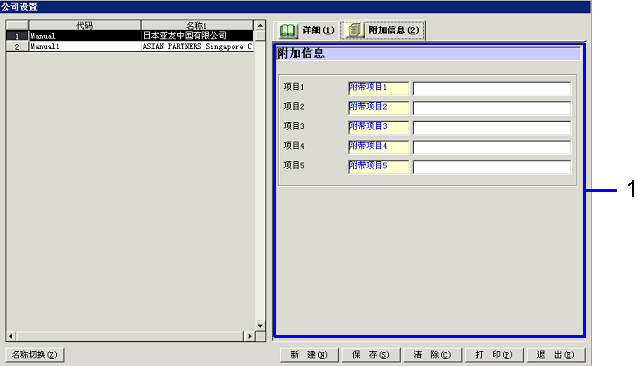Click the 日本亚龙中国有限公司 name cell
Viewport: 638px width, 366px height.
[197, 36]
